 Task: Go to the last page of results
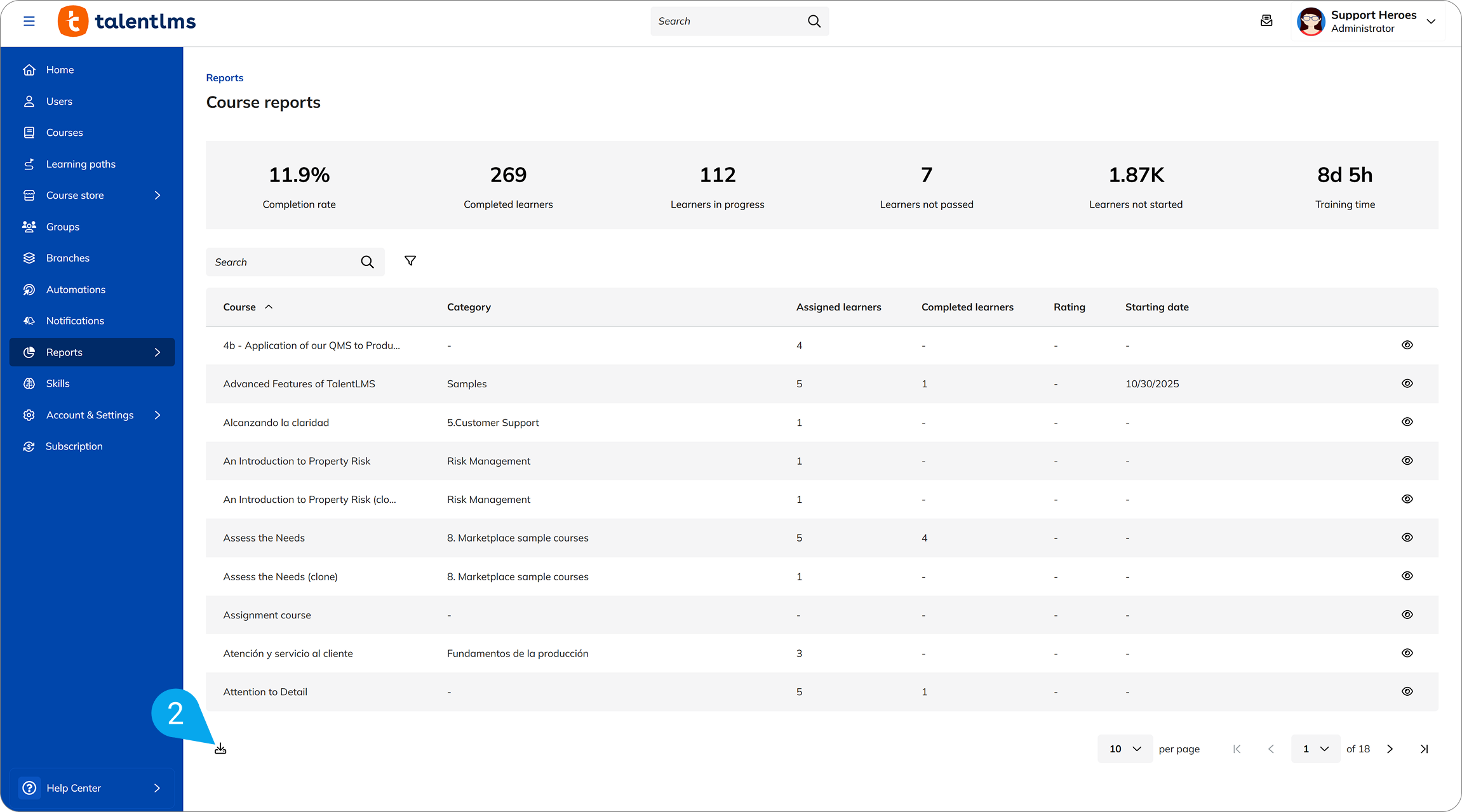pyautogui.click(x=1425, y=749)
